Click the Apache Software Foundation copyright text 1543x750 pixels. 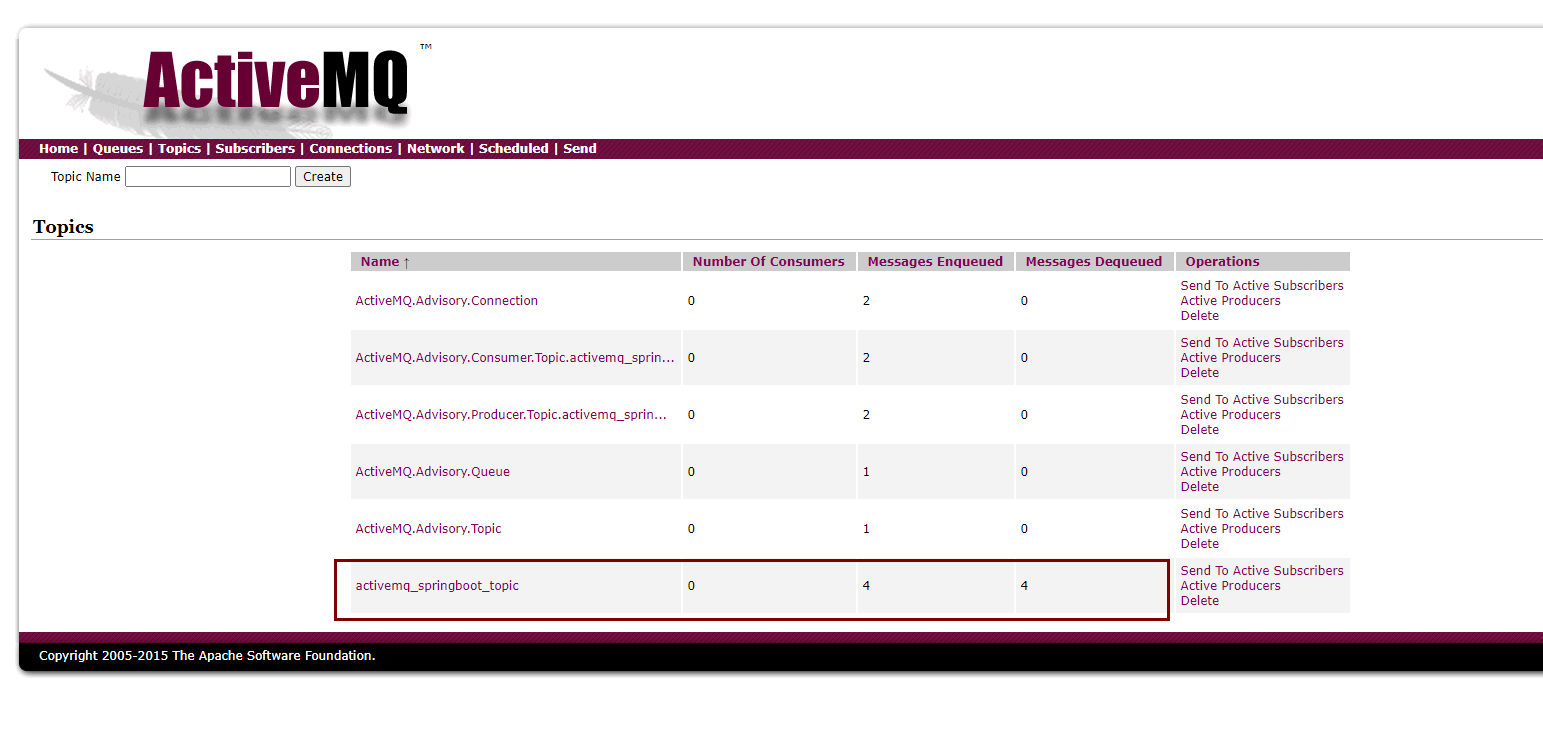click(207, 656)
